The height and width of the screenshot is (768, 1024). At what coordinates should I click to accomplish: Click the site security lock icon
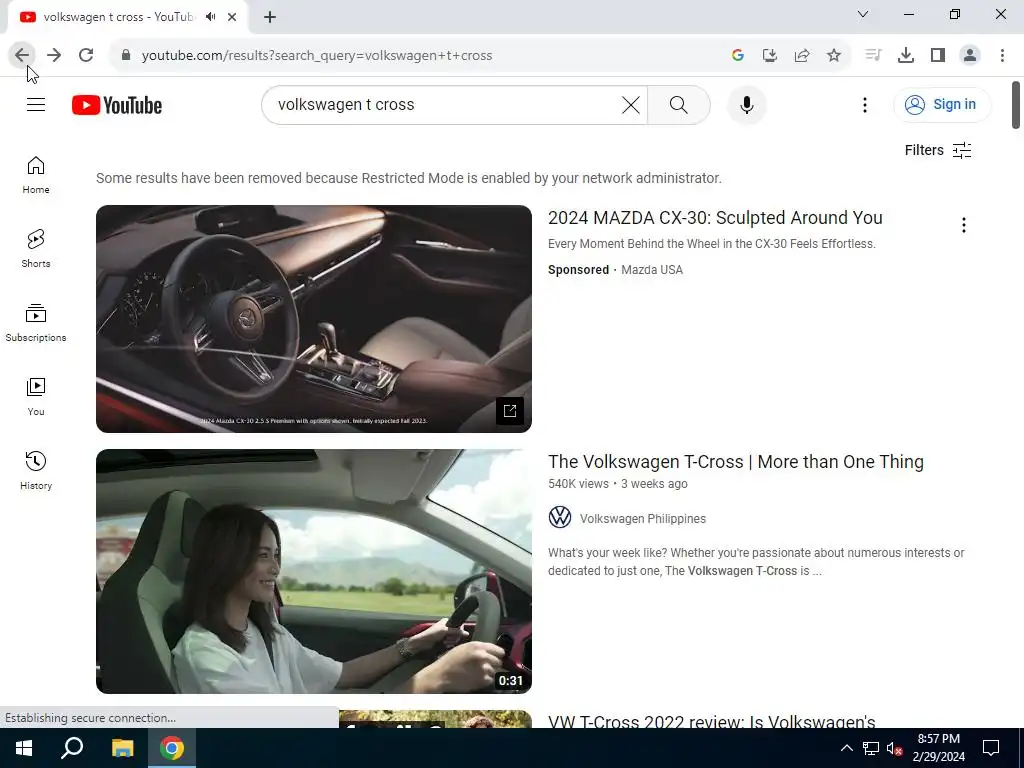(x=126, y=56)
